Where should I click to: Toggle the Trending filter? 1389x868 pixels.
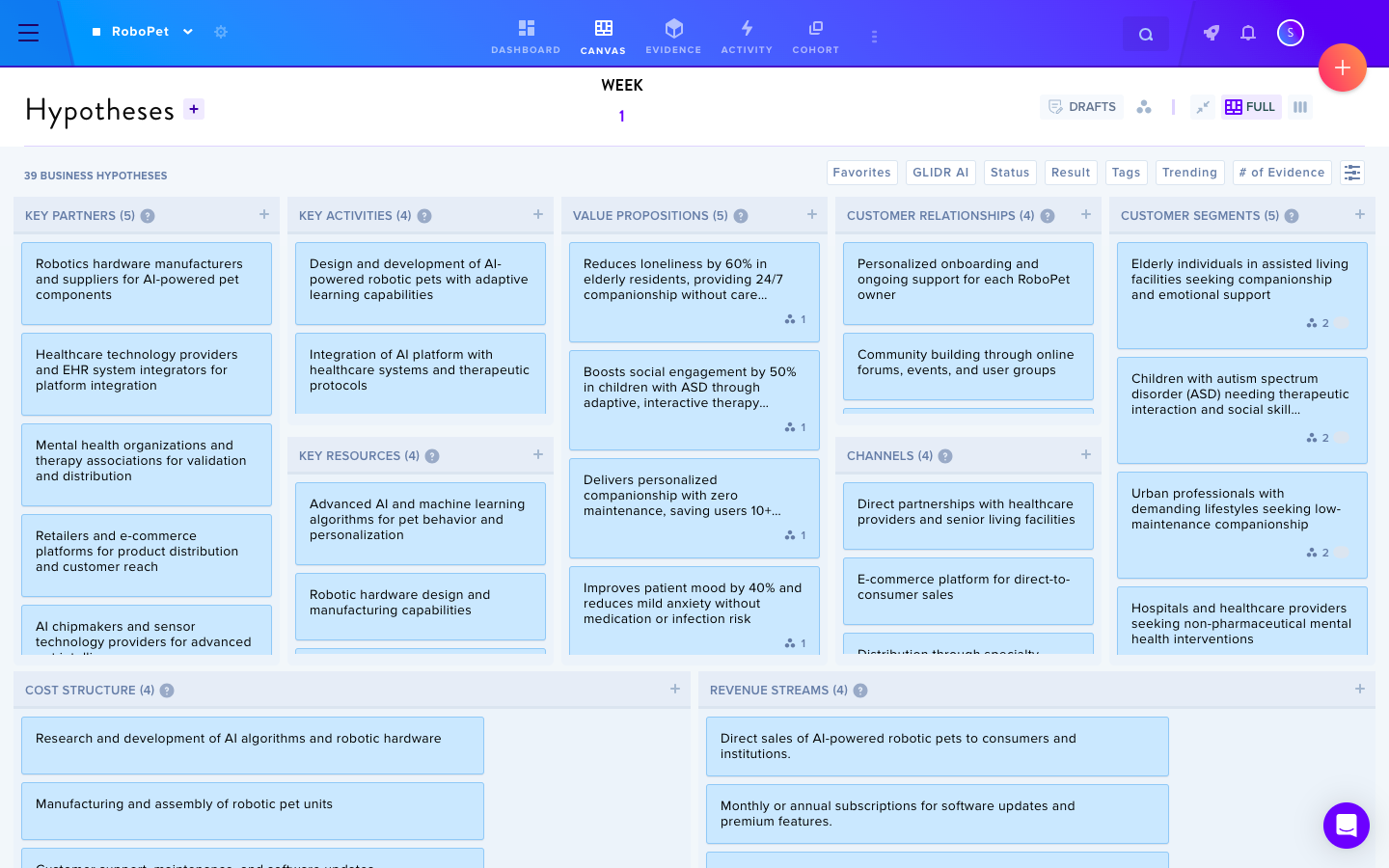(x=1190, y=173)
